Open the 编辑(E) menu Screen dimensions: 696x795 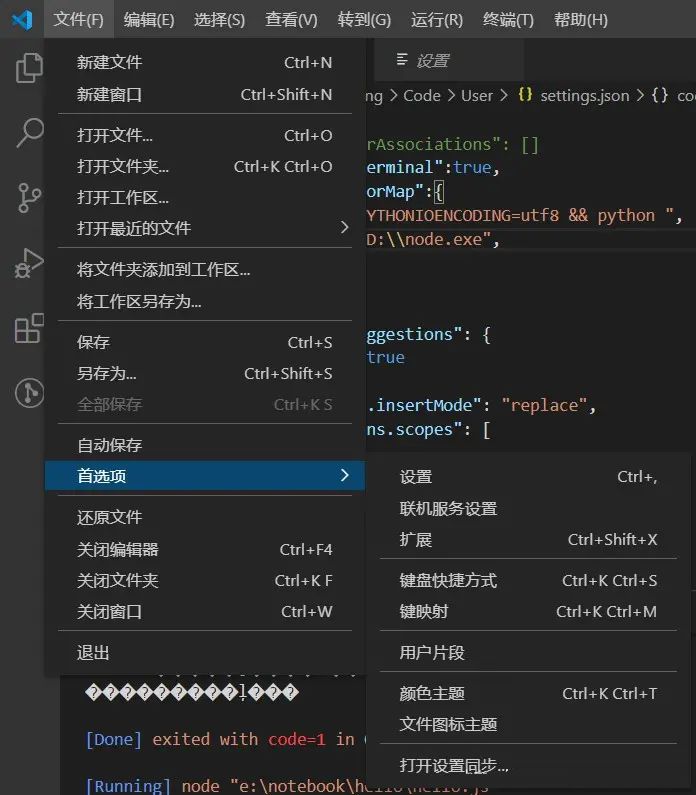pos(149,20)
